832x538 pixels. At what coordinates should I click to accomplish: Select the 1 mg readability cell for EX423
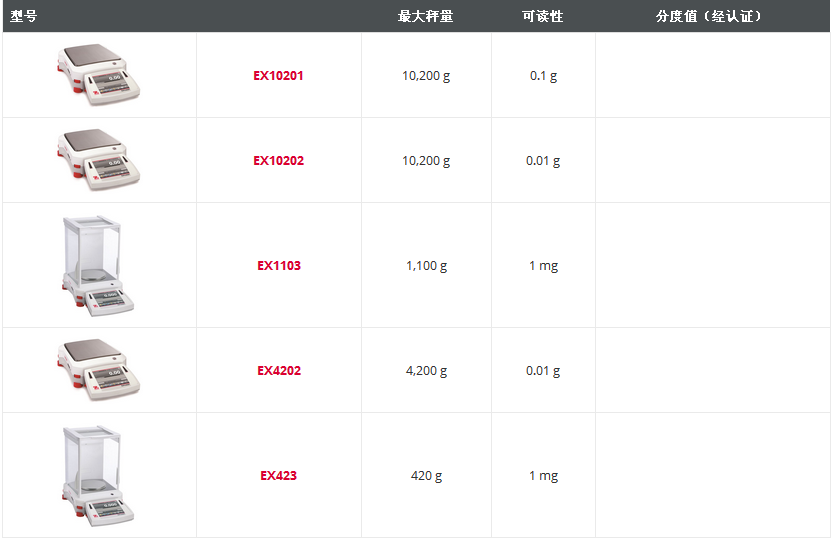point(543,476)
